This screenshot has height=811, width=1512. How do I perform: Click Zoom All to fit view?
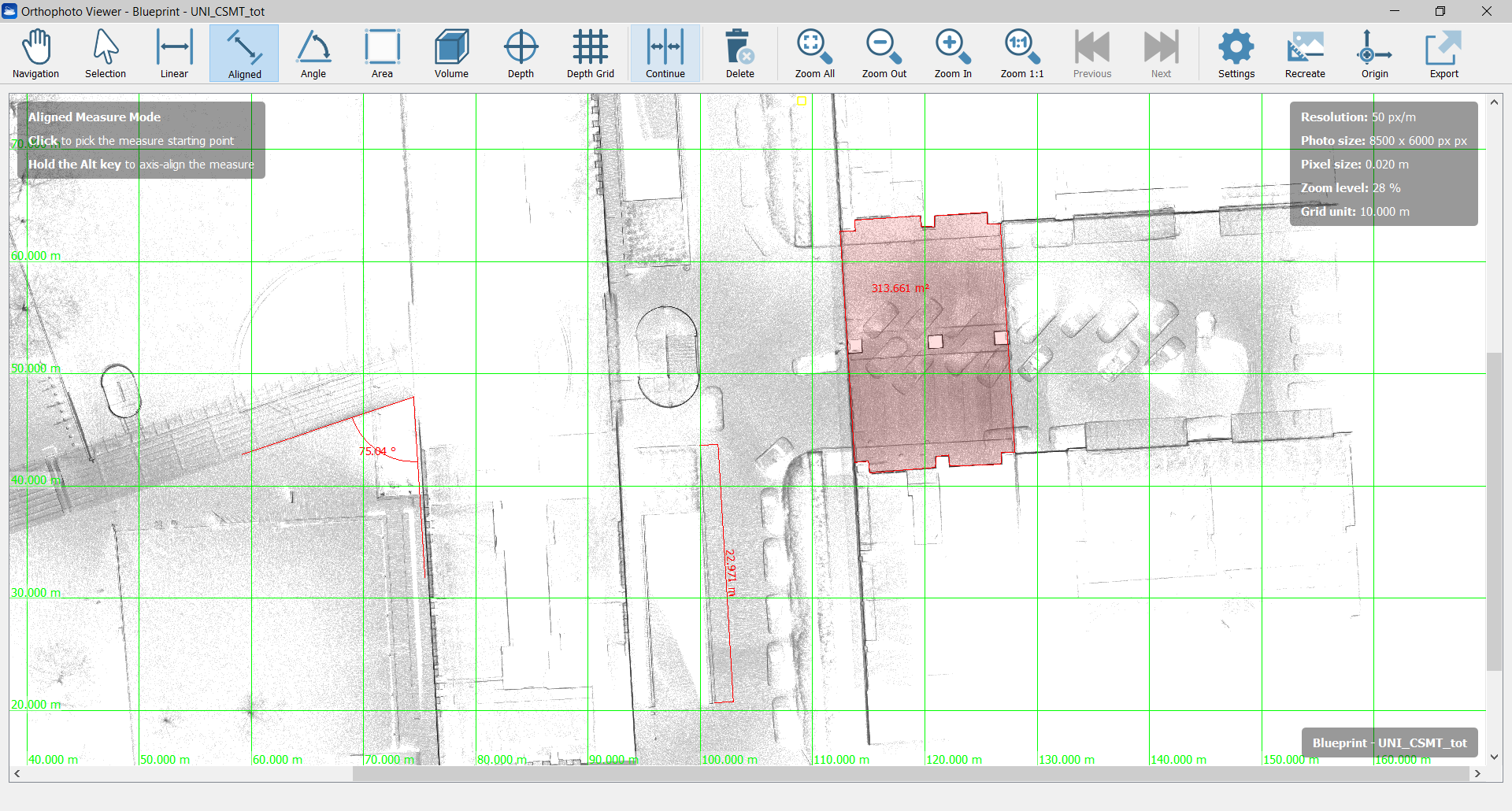point(814,54)
